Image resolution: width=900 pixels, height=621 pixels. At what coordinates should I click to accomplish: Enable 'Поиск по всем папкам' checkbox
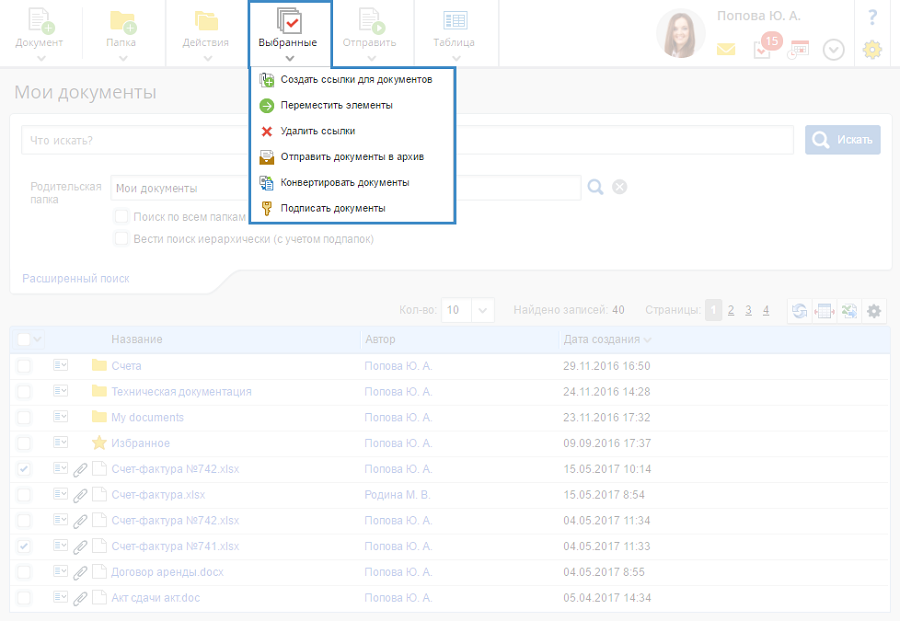121,216
